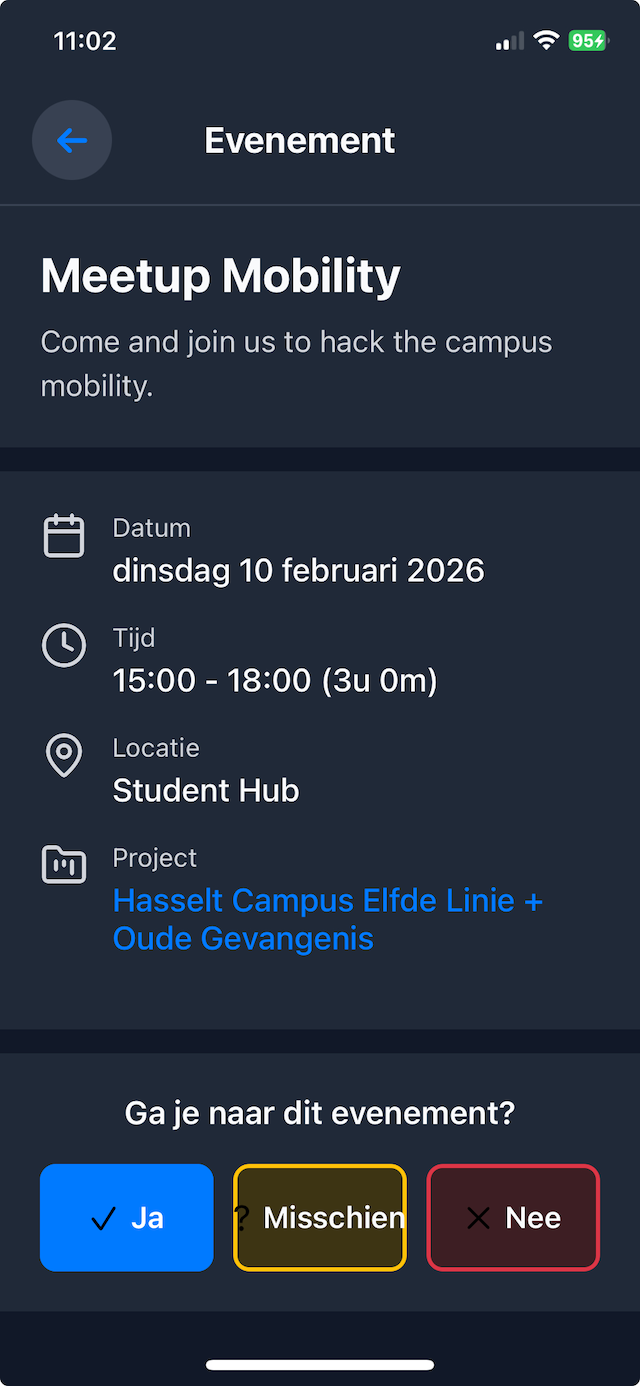Click the project folder icon
This screenshot has height=1386, width=640.
pos(64,865)
